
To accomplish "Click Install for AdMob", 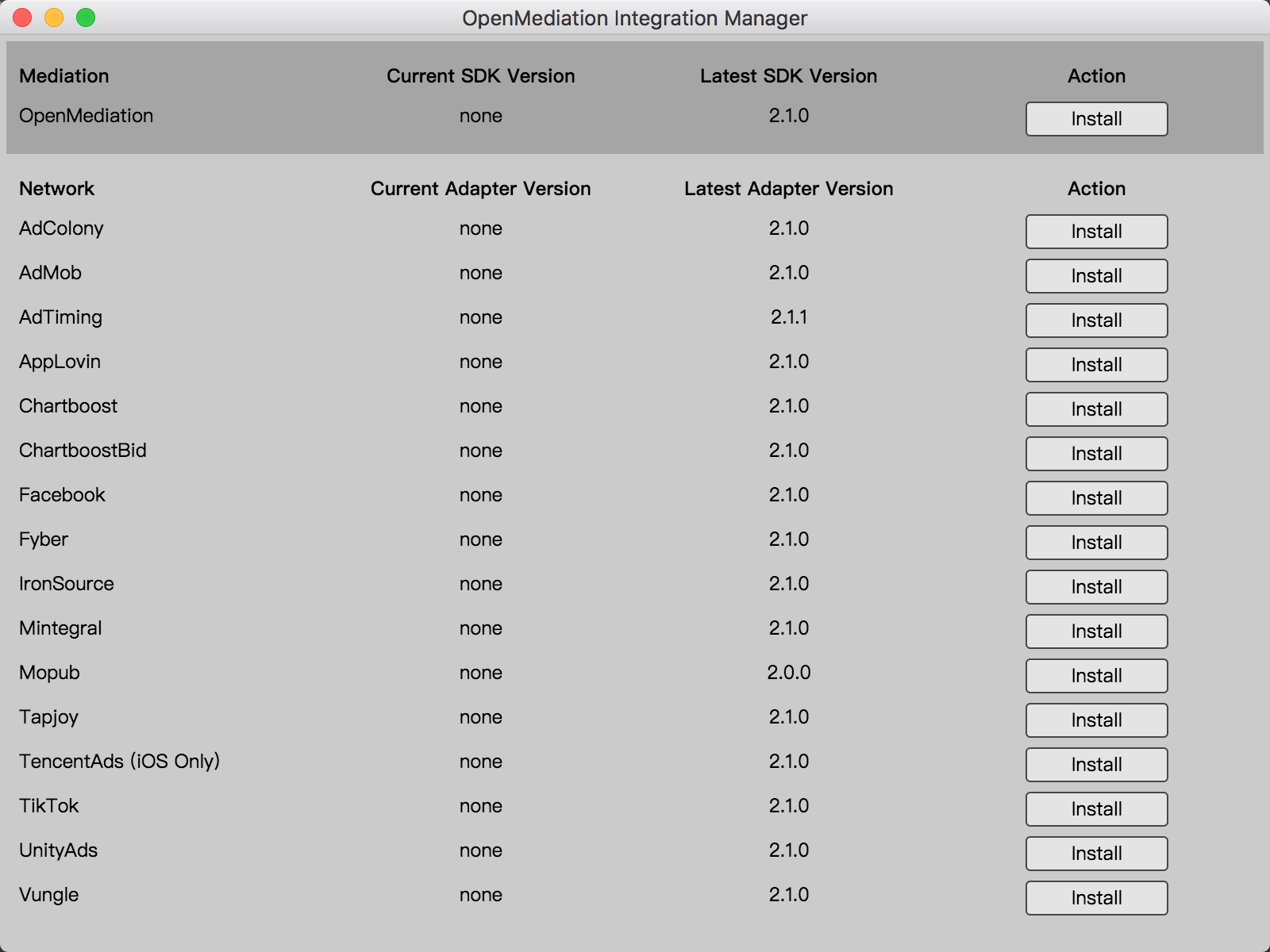I will click(1096, 276).
